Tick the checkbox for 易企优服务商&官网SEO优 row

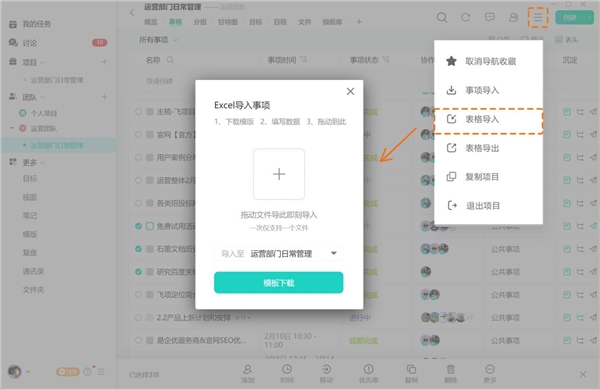[150, 340]
